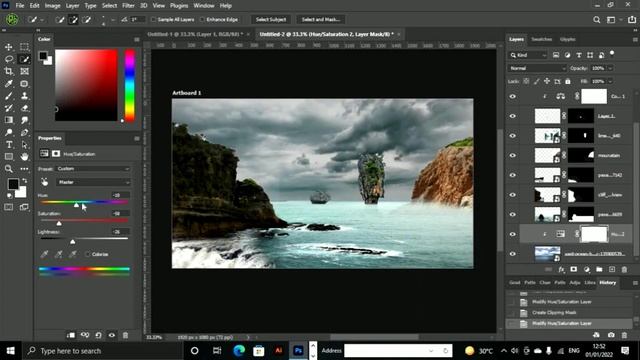Reset adjustment to defaults in Properties
Screen dimensions: 640x360
(x=98, y=335)
